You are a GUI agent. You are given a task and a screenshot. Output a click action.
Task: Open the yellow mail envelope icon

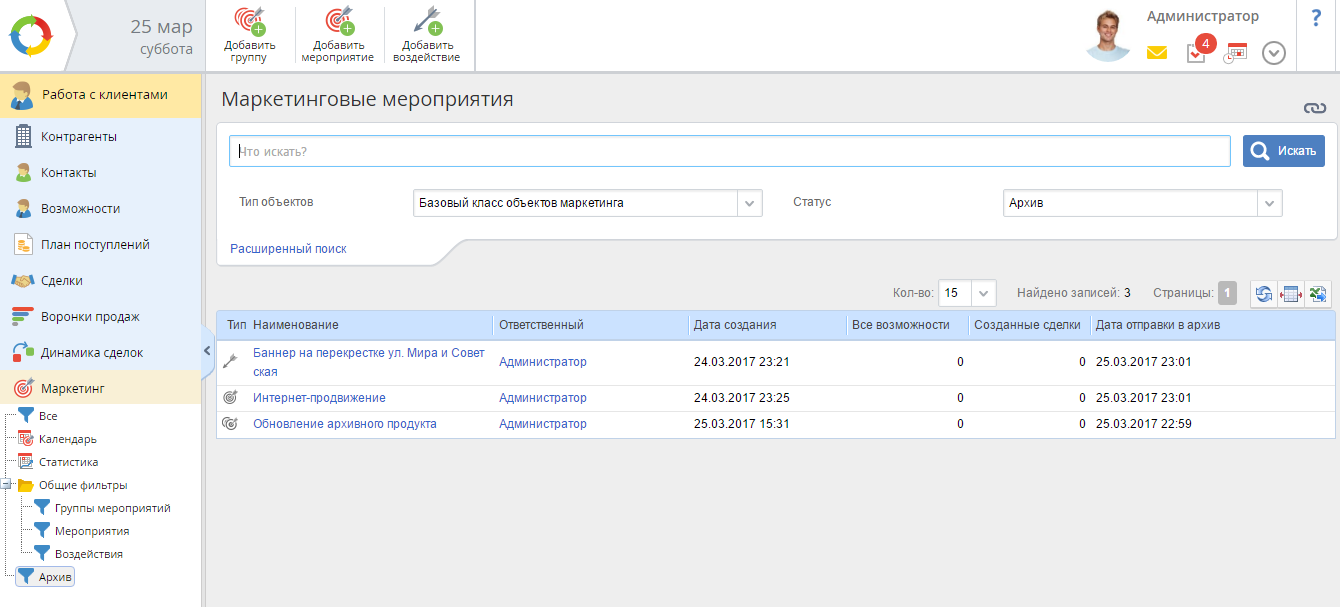click(x=1157, y=53)
